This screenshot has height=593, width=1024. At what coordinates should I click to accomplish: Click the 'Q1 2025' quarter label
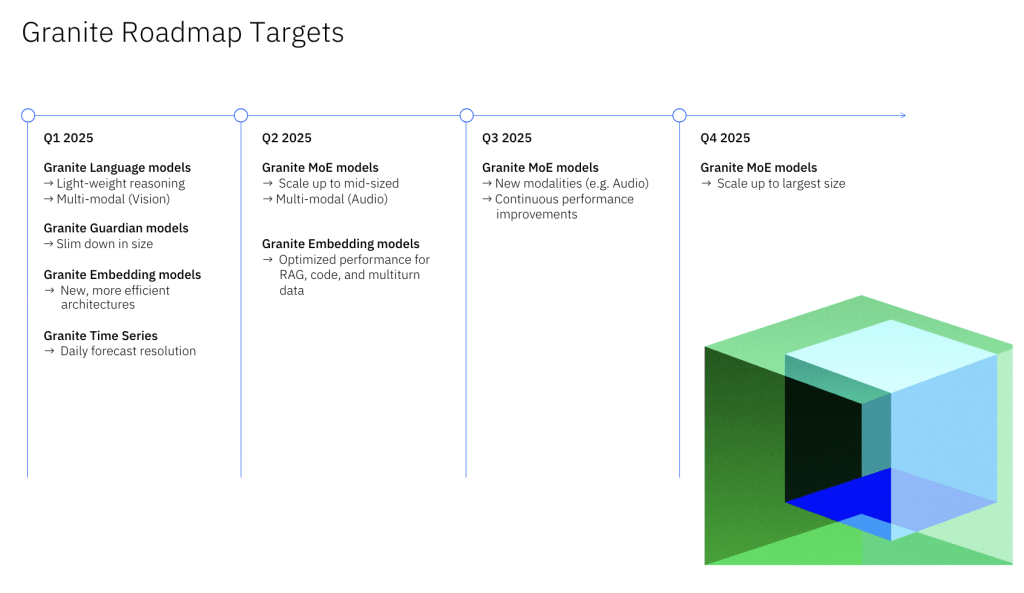(69, 138)
